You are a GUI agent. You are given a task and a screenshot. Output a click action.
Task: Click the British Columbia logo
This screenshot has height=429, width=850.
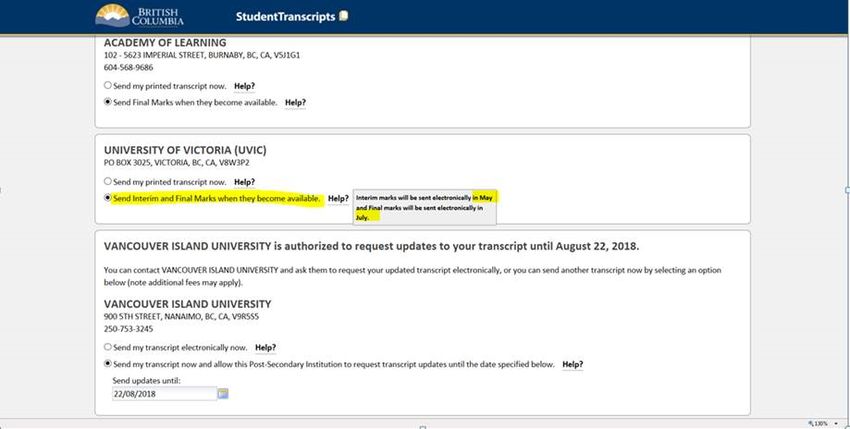tap(139, 16)
